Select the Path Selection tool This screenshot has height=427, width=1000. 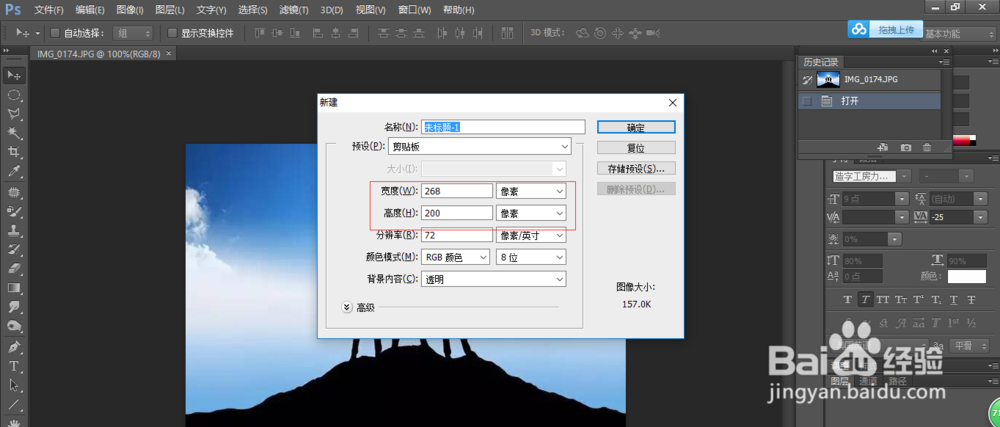[x=14, y=386]
